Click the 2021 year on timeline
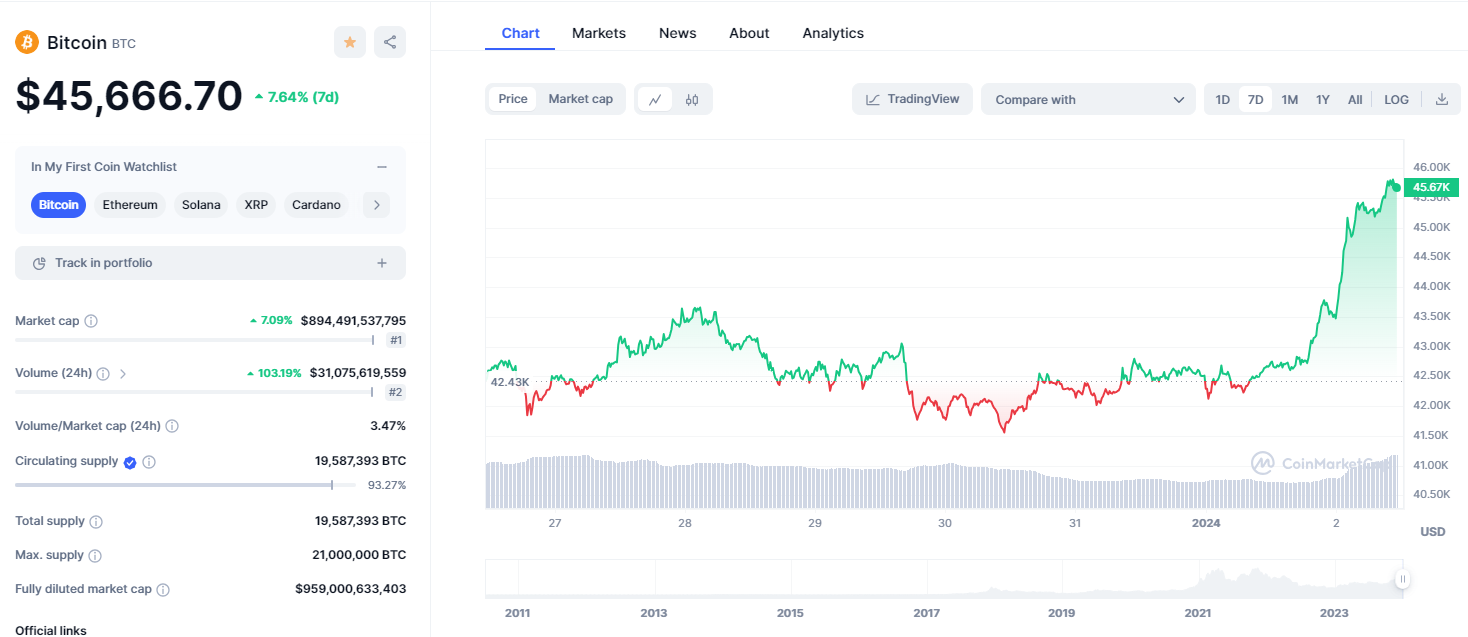 click(x=1197, y=613)
